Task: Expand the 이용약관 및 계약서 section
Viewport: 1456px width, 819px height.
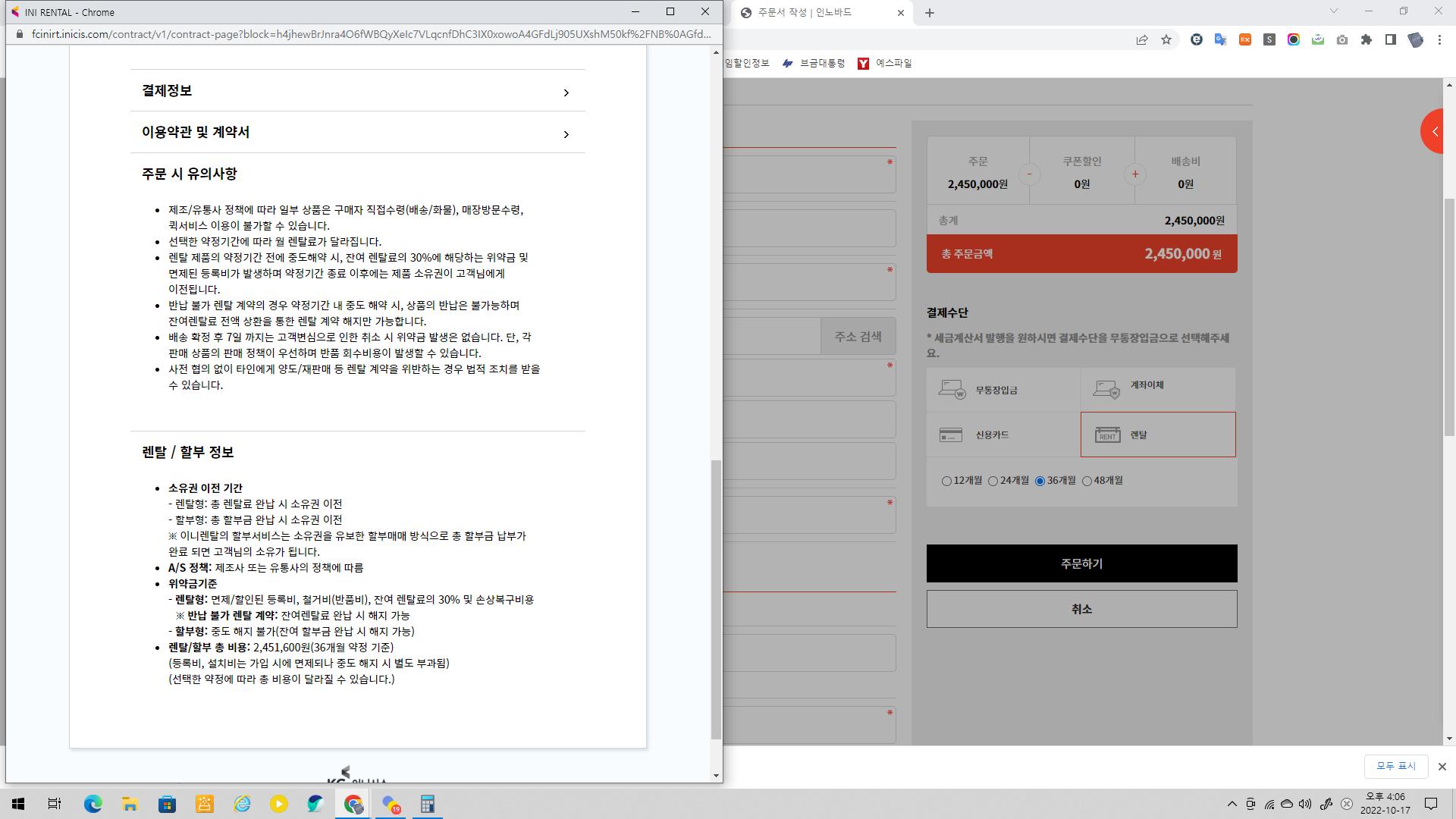Action: pyautogui.click(x=357, y=133)
